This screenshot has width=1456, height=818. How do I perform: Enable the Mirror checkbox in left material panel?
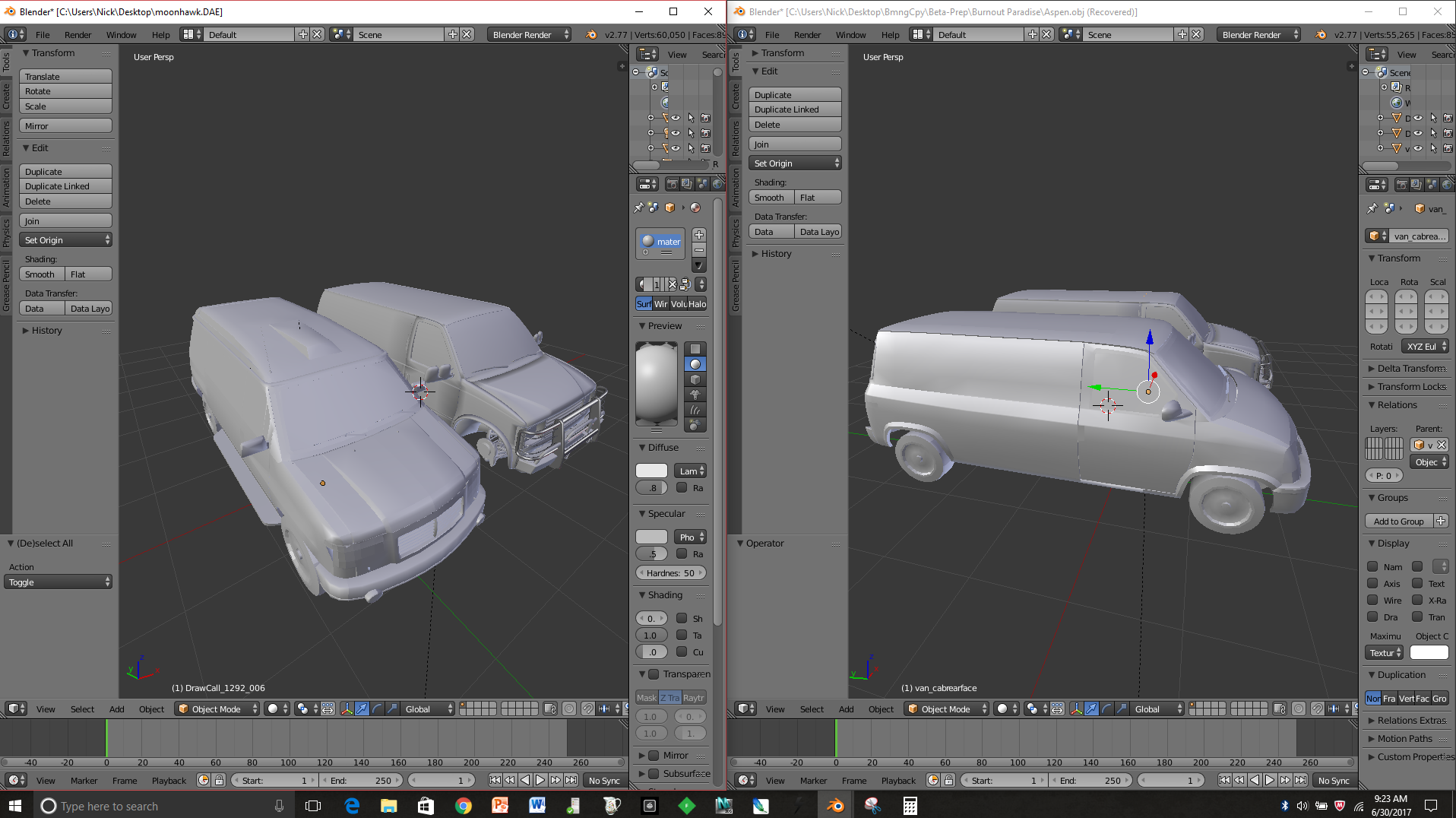(x=654, y=755)
